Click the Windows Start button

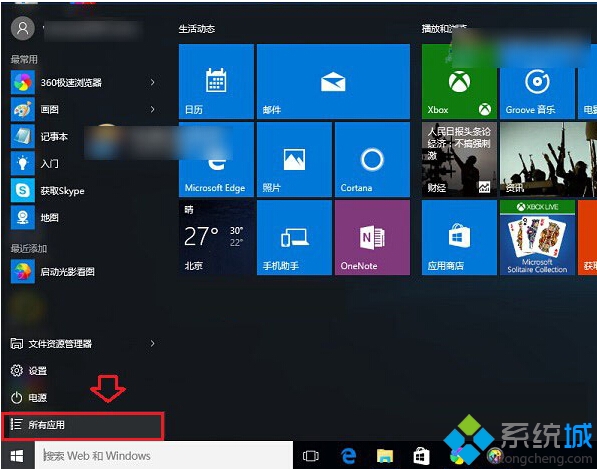tap(17, 455)
